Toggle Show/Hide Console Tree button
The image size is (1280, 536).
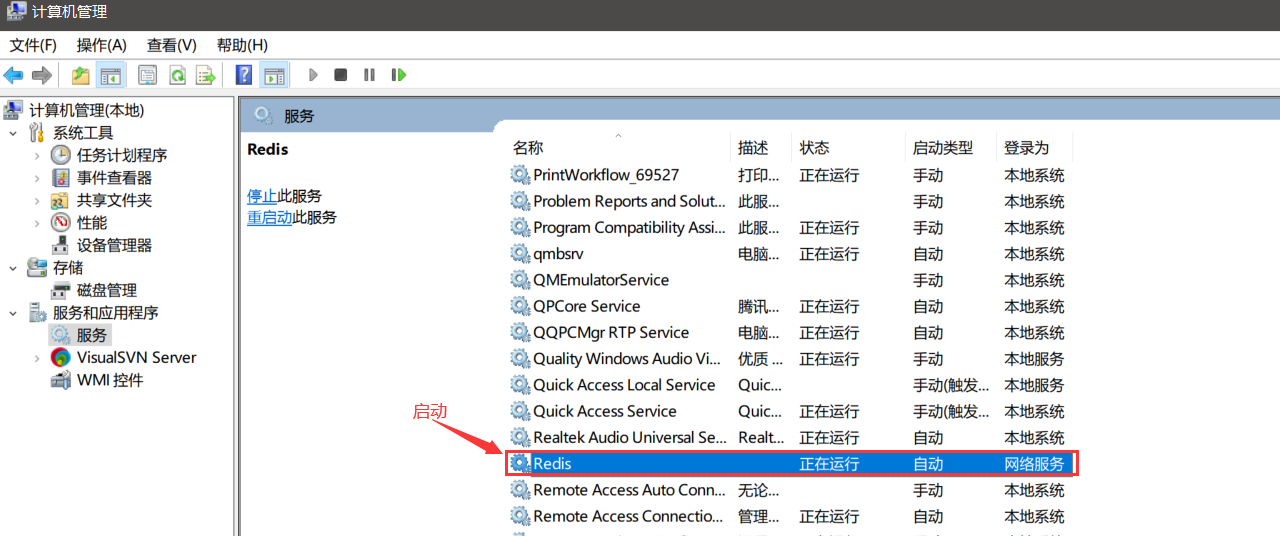point(111,75)
